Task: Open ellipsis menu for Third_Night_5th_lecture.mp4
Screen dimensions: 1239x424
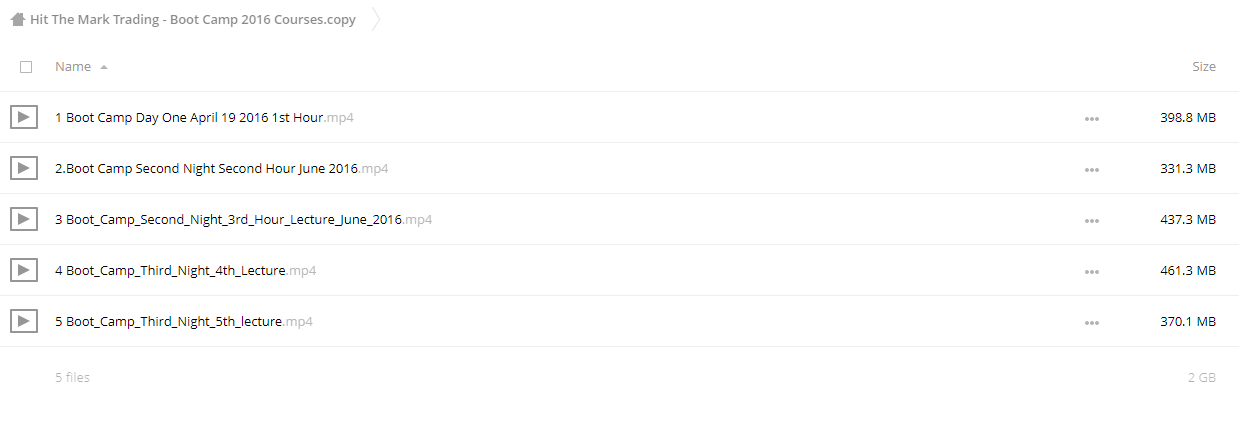Action: click(x=1091, y=322)
